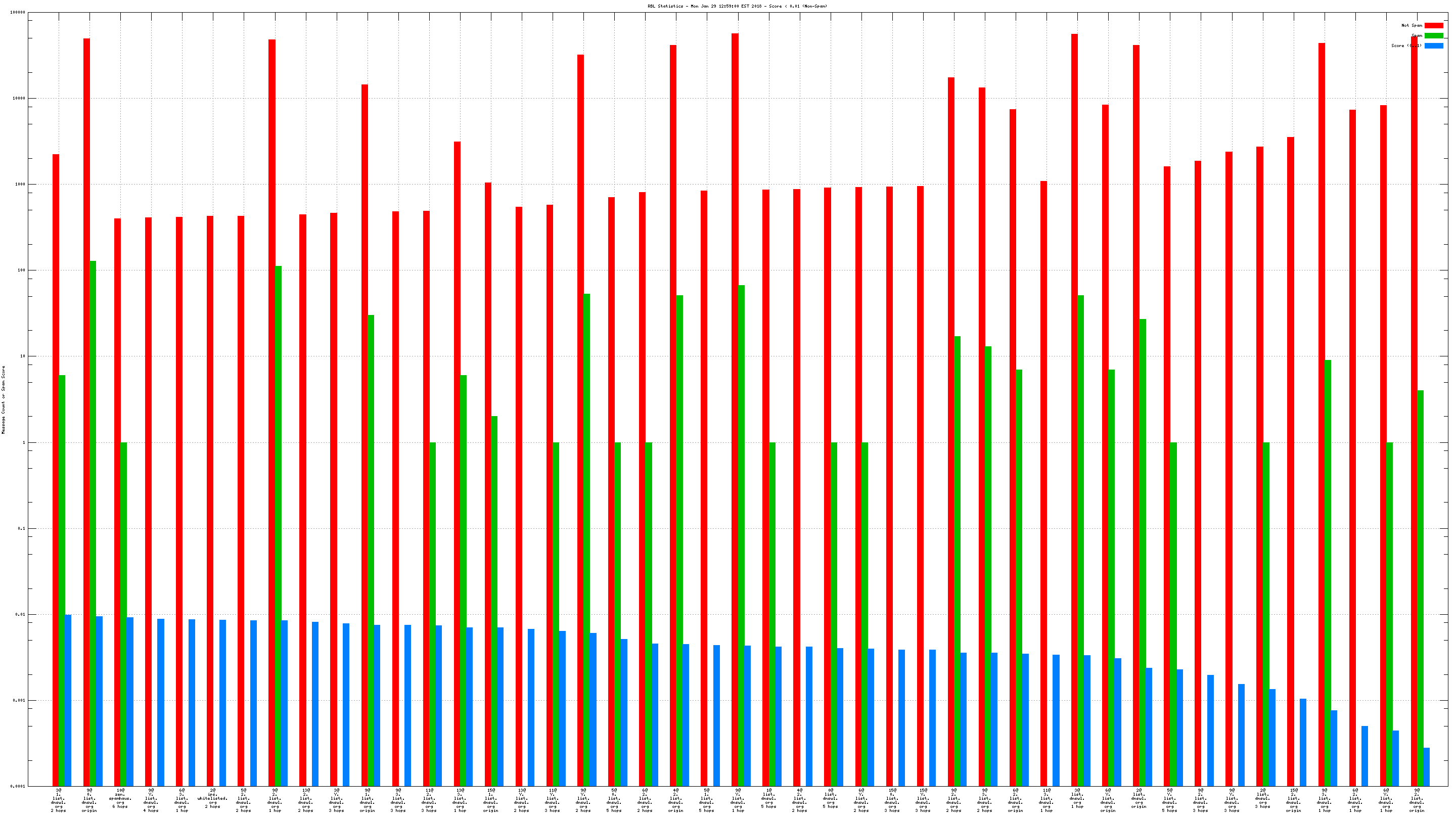The height and width of the screenshot is (819, 1456).
Task: Click the 1 y-axis tick label
Action: (x=24, y=442)
